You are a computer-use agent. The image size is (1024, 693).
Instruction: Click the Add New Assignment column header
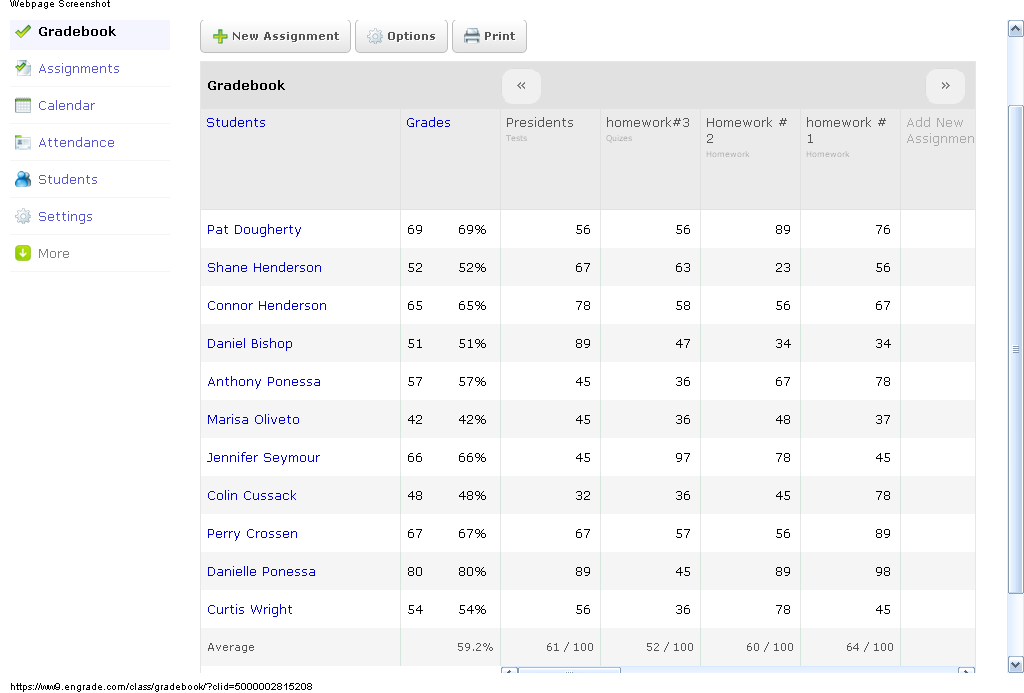pyautogui.click(x=938, y=131)
